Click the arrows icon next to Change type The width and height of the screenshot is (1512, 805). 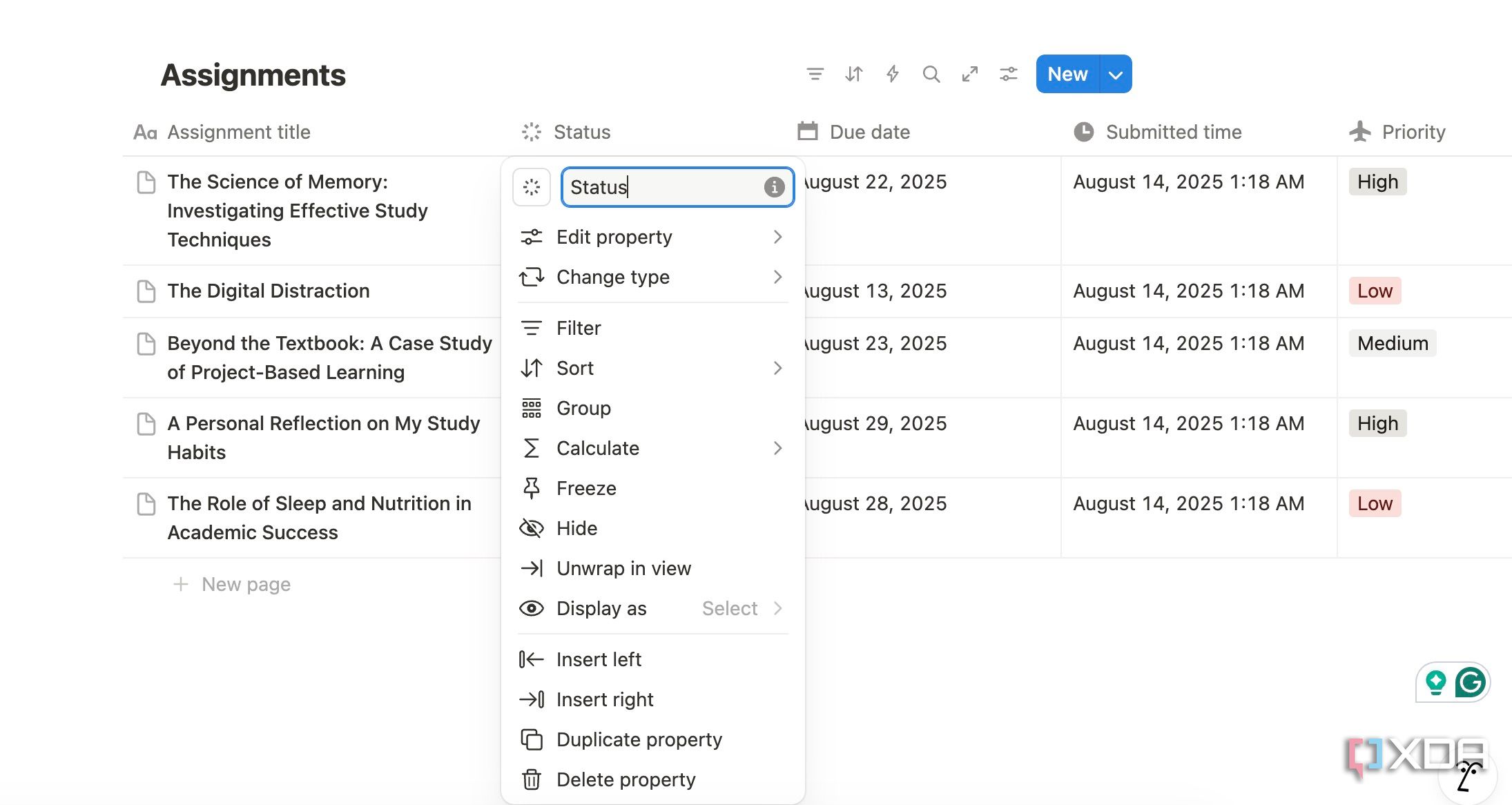pyautogui.click(x=531, y=277)
